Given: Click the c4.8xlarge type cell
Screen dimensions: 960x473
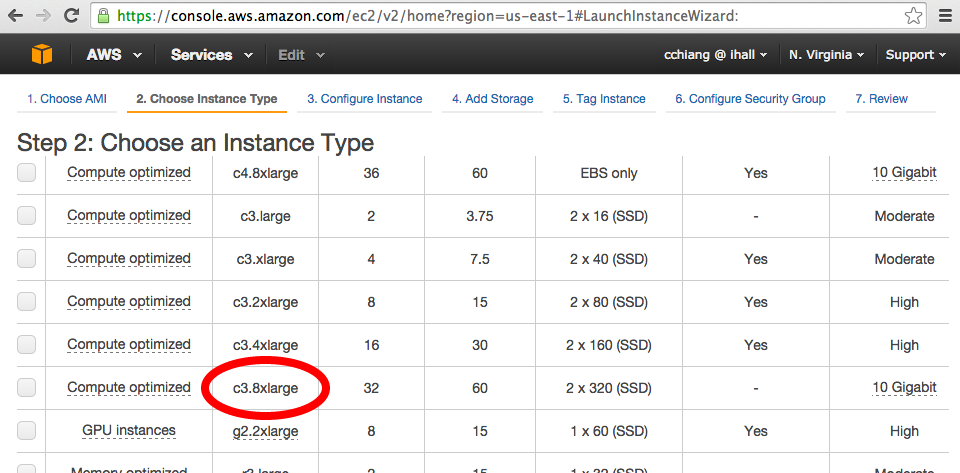Looking at the screenshot, I should pyautogui.click(x=265, y=174).
